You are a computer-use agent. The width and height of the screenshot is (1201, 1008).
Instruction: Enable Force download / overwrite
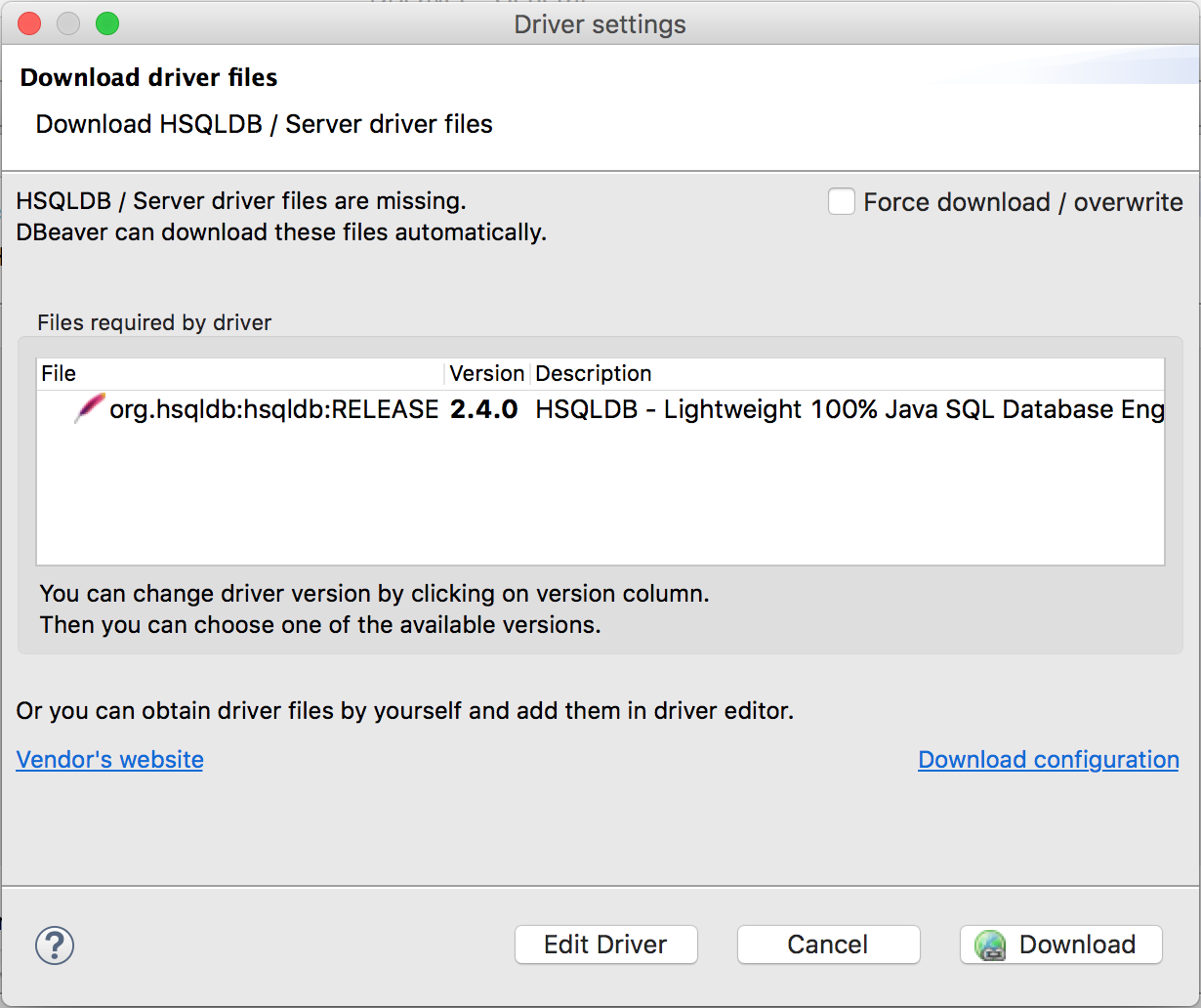(x=841, y=201)
